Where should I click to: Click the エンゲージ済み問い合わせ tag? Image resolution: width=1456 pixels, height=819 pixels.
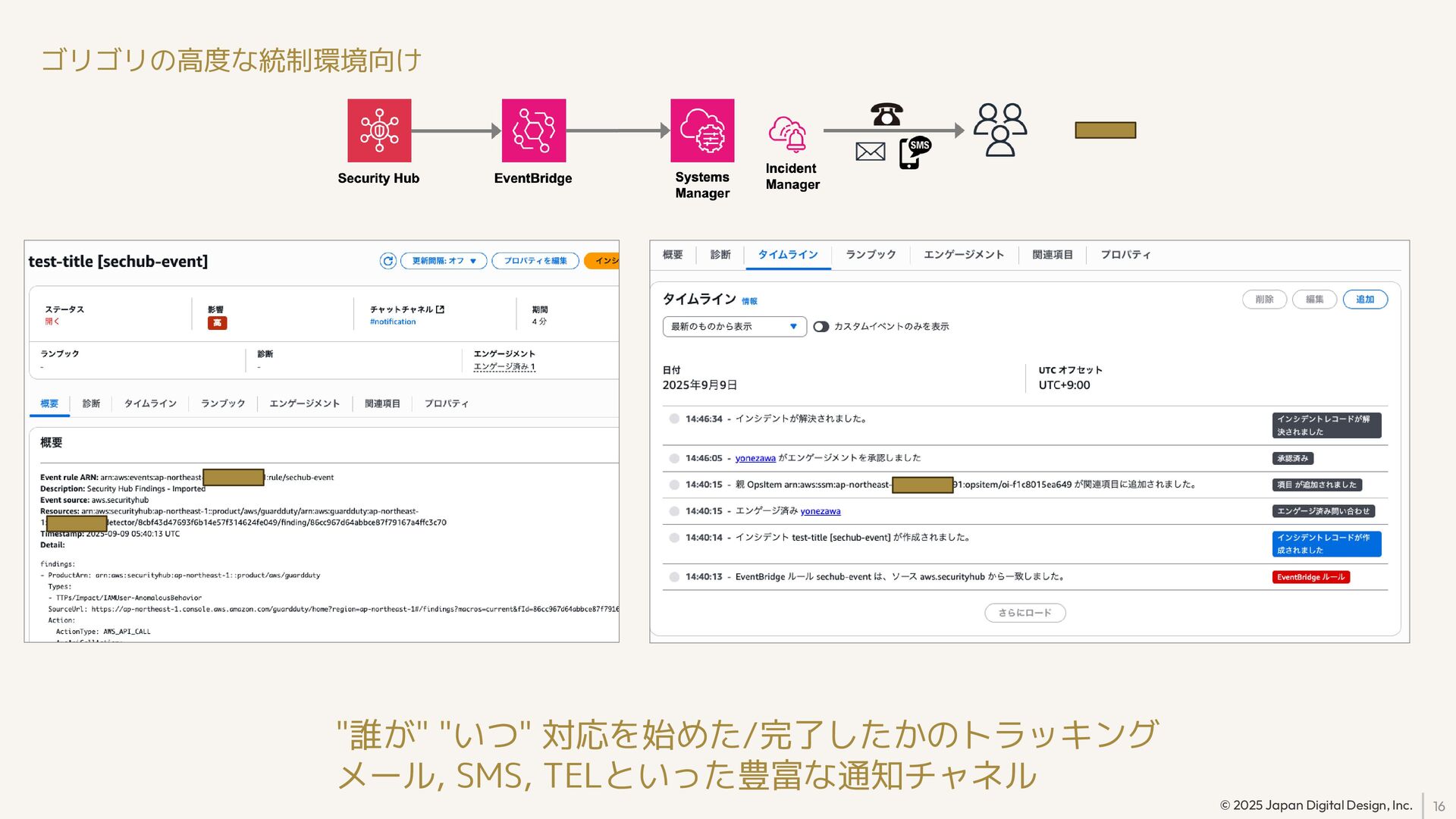pyautogui.click(x=1323, y=511)
